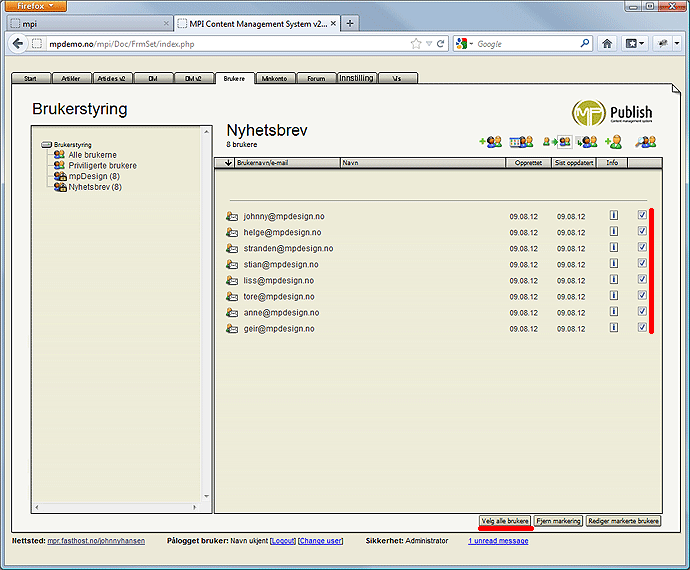
Task: Bookmark page with the star icon
Action: click(416, 44)
